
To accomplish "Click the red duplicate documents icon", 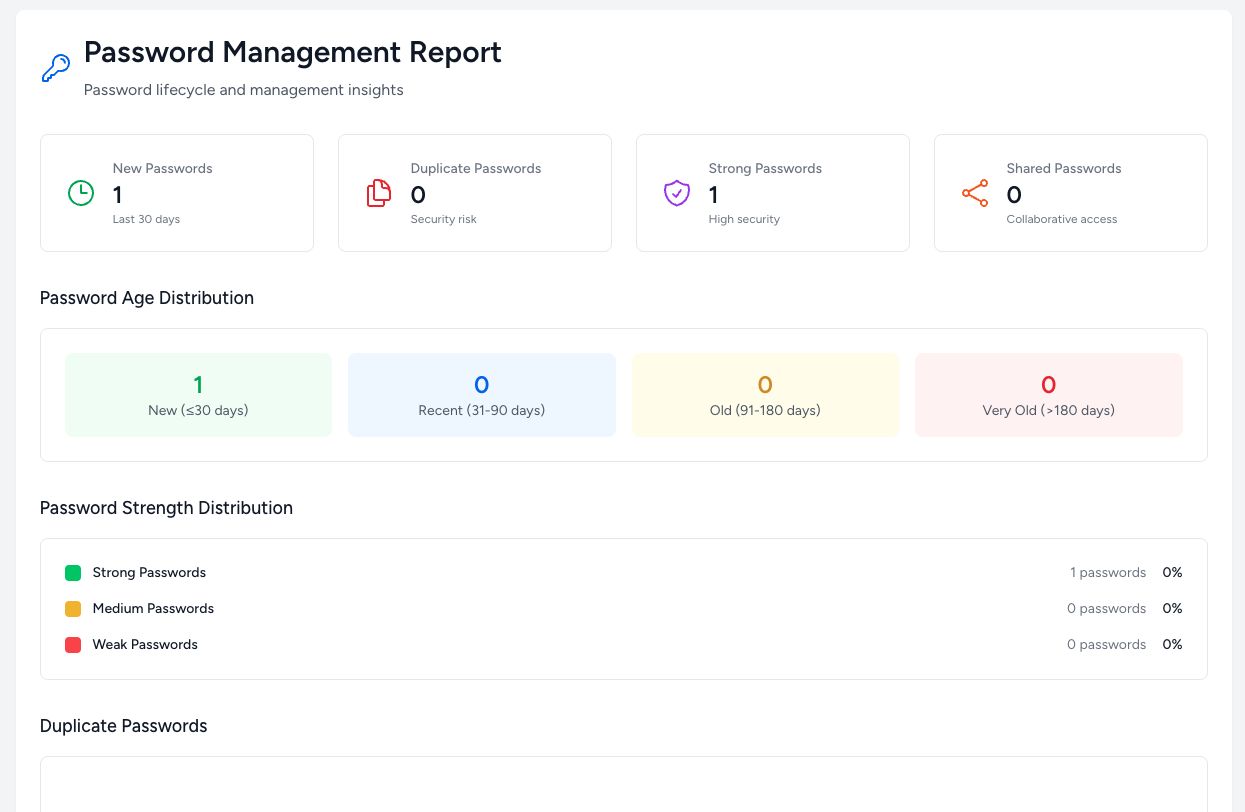I will point(378,193).
